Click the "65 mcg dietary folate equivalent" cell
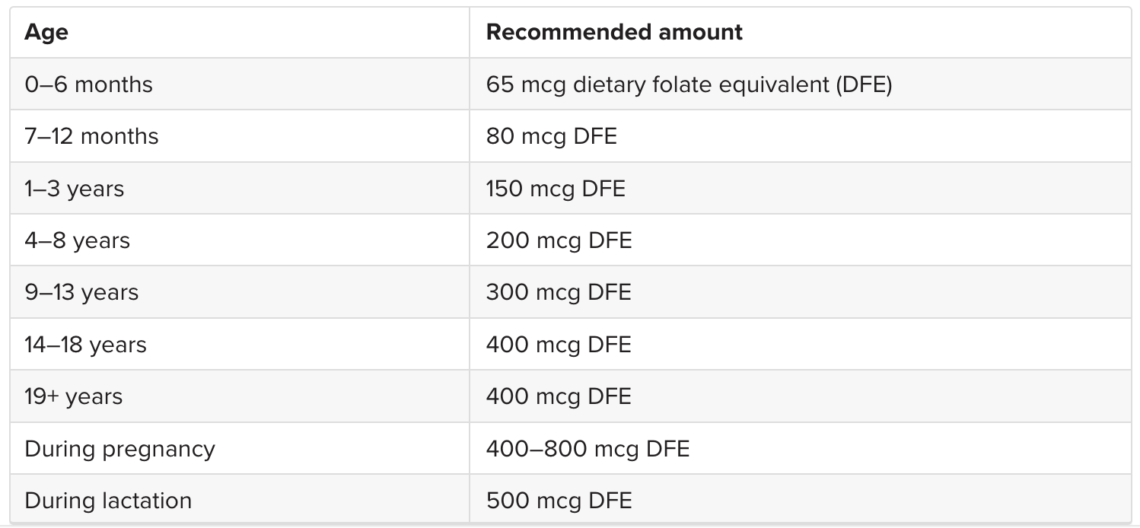Image resolution: width=1140 pixels, height=528 pixels. (x=689, y=84)
